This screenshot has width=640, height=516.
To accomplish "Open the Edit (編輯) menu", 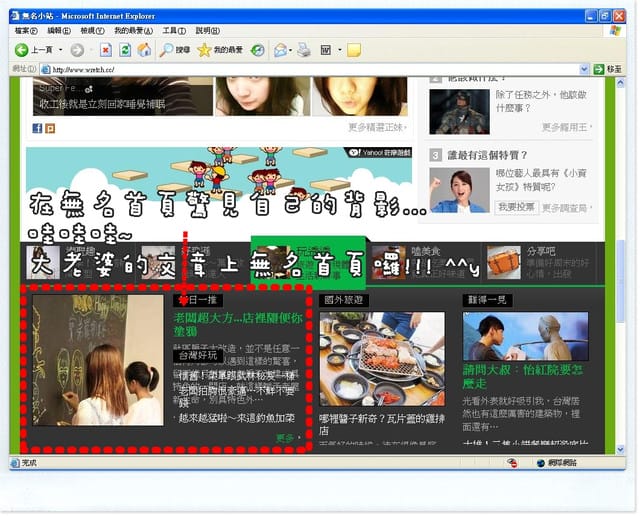I will click(x=59, y=31).
